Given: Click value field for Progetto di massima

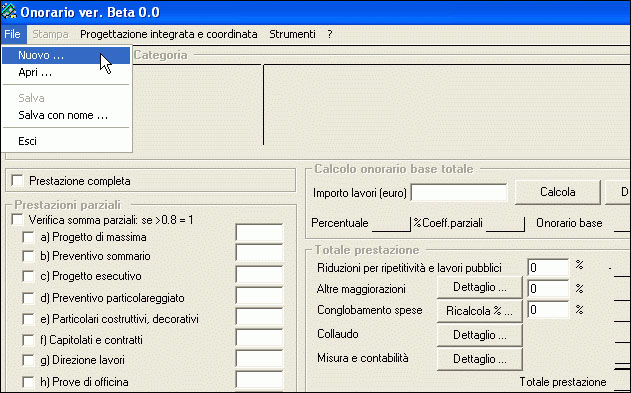Looking at the screenshot, I should tap(259, 233).
